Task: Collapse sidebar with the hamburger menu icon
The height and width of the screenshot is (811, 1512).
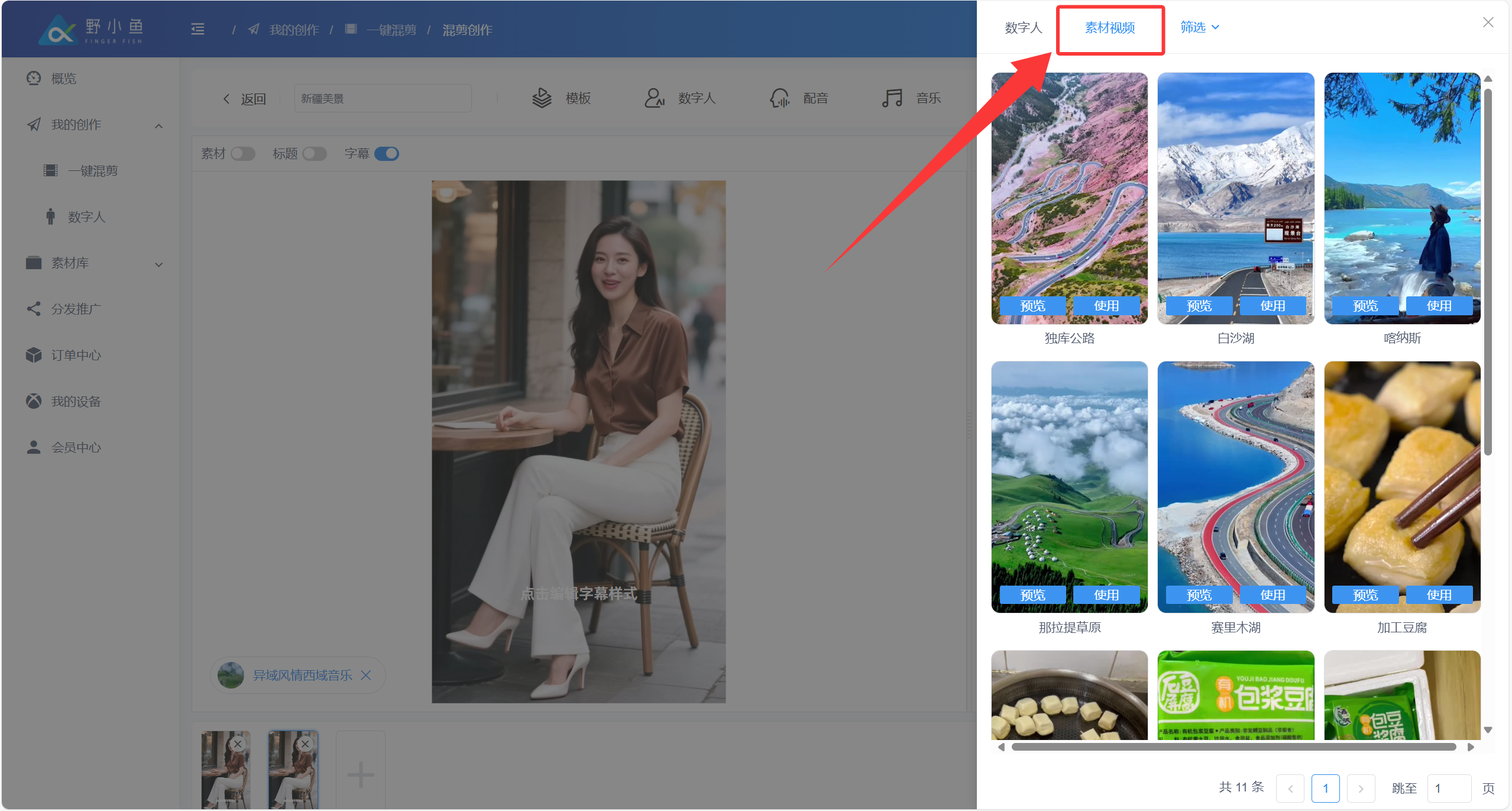Action: pos(198,29)
